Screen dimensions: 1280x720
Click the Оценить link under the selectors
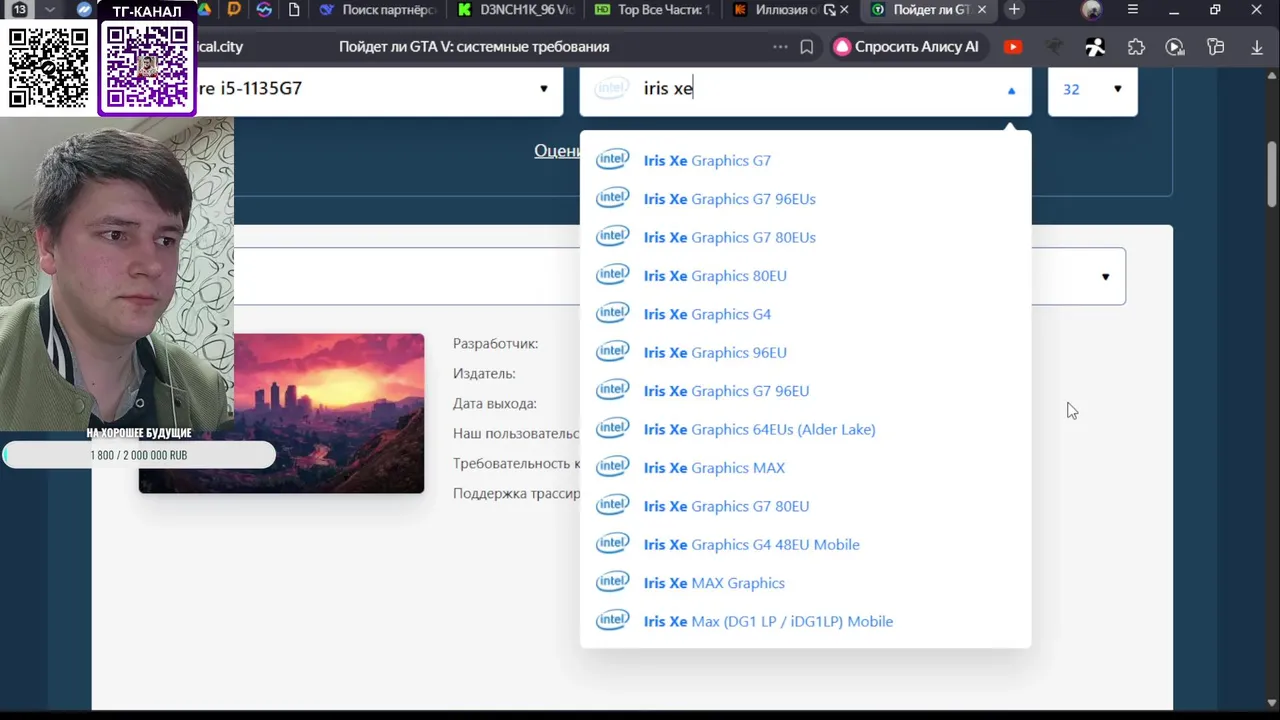pos(557,150)
